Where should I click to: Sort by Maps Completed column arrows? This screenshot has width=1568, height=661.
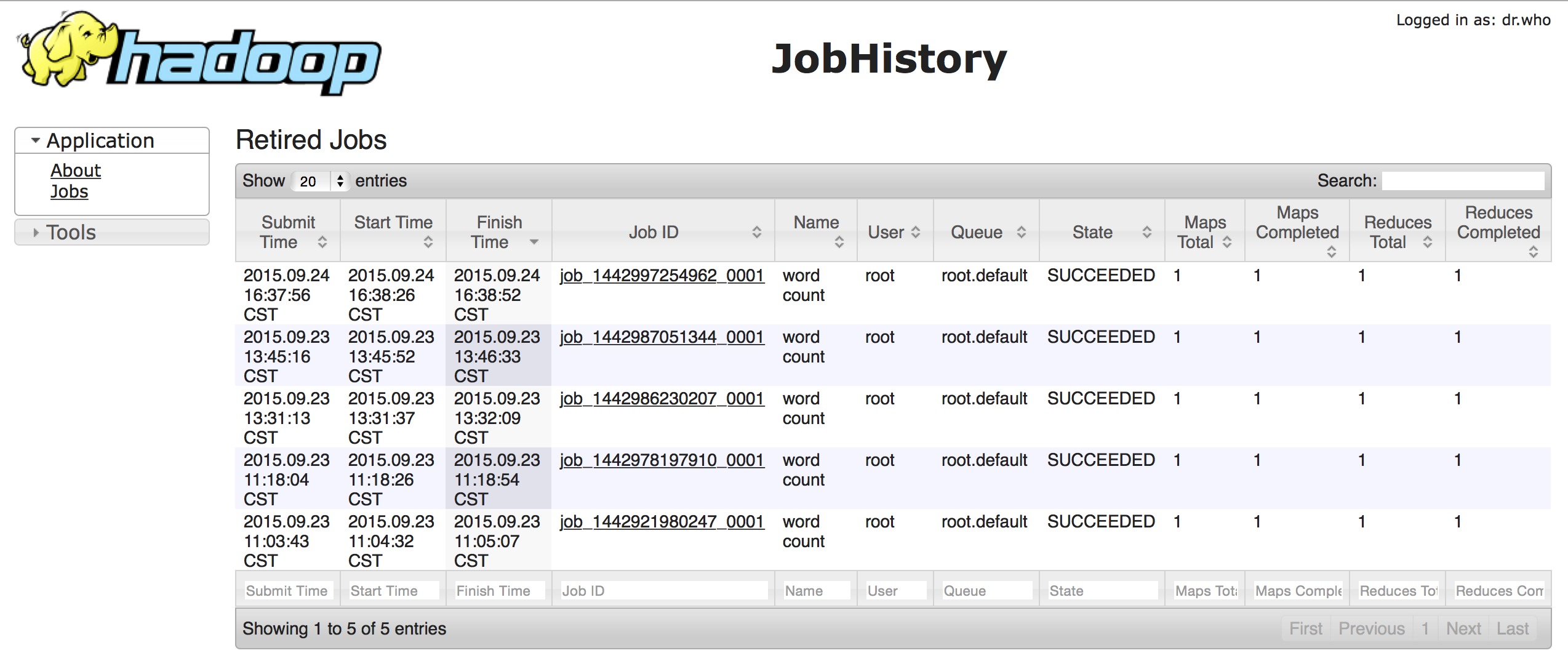click(1332, 252)
